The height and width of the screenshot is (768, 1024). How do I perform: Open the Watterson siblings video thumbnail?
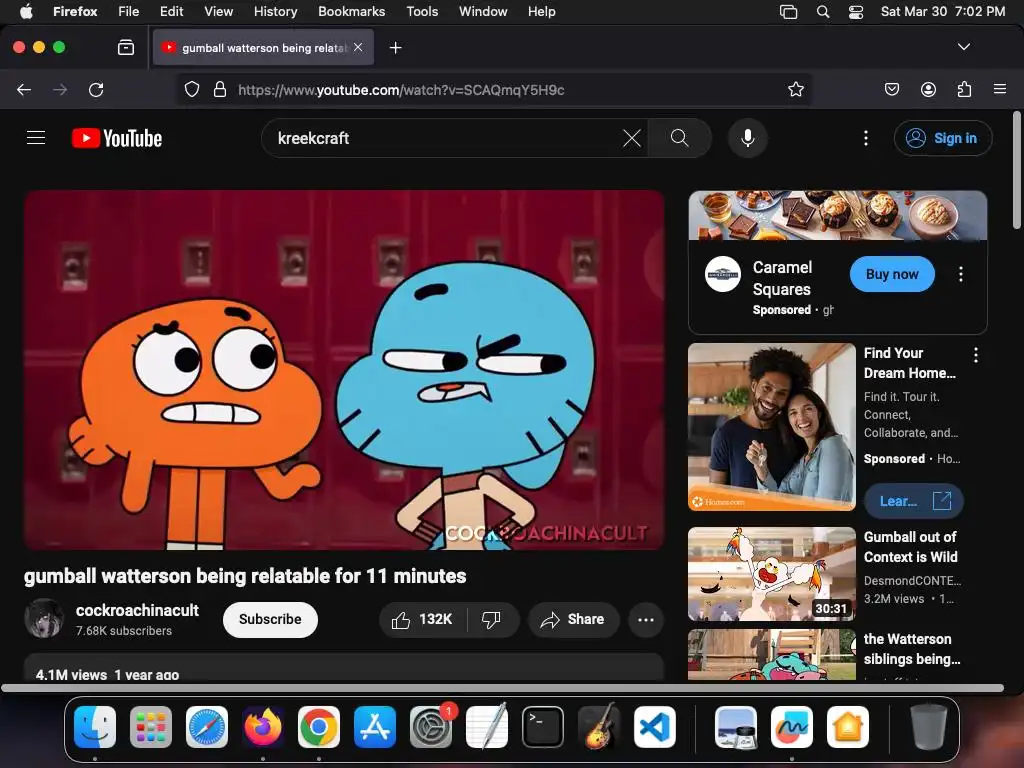(x=772, y=654)
